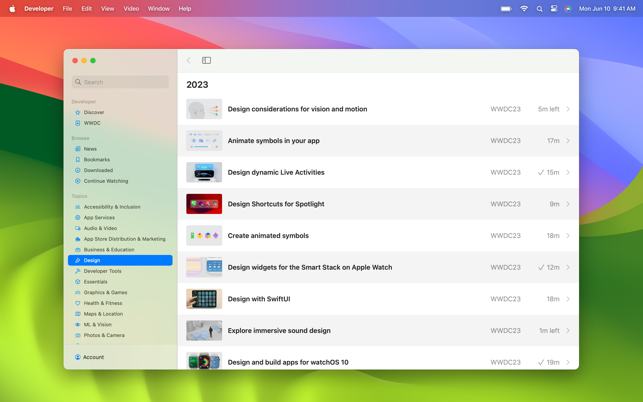Click the Accessibility & Inclusion icon
Viewport: 643px width, 402px height.
point(78,207)
